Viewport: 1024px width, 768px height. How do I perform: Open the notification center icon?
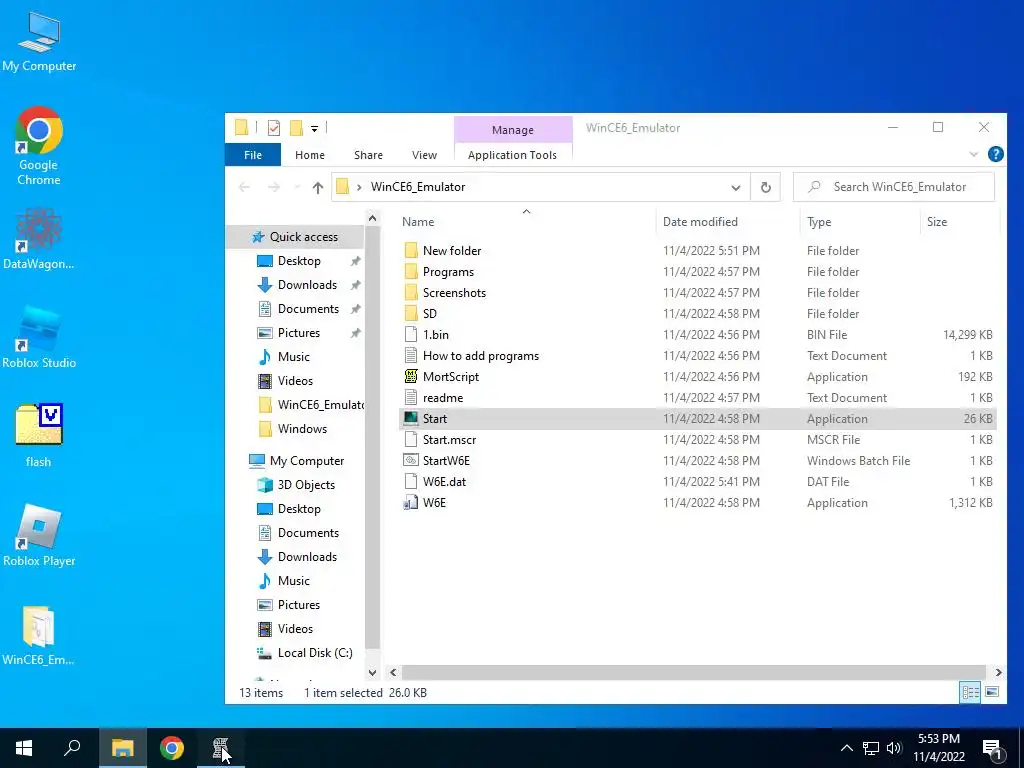click(x=993, y=748)
